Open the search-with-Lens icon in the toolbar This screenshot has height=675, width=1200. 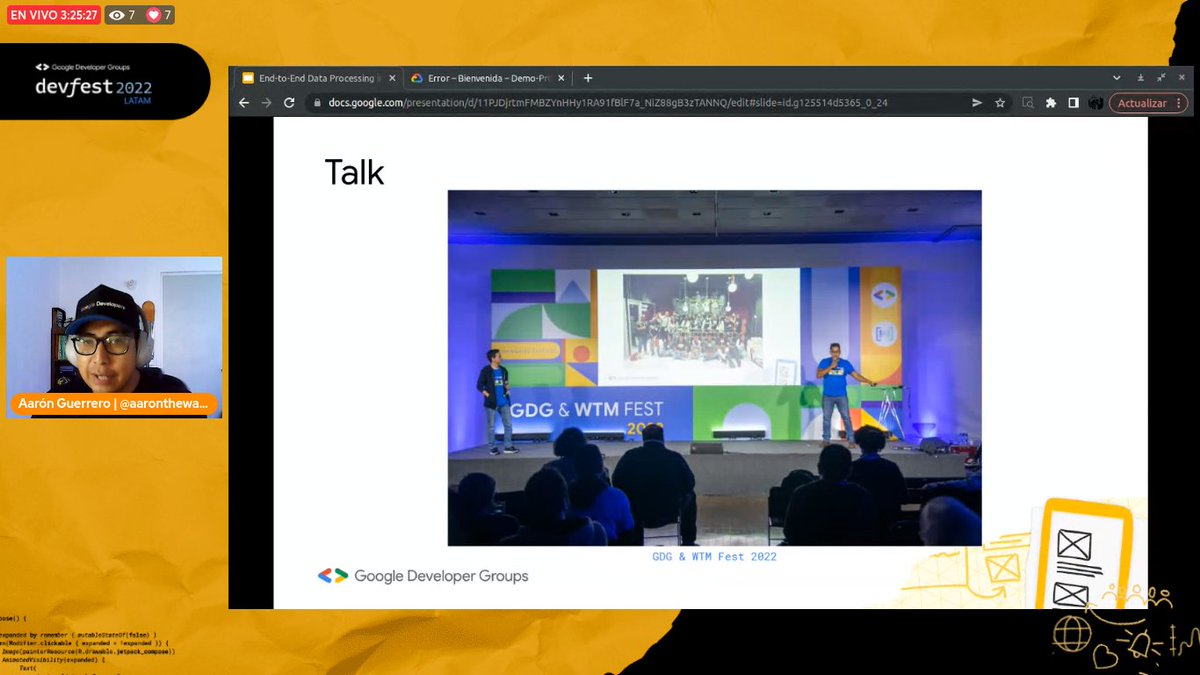[1028, 102]
